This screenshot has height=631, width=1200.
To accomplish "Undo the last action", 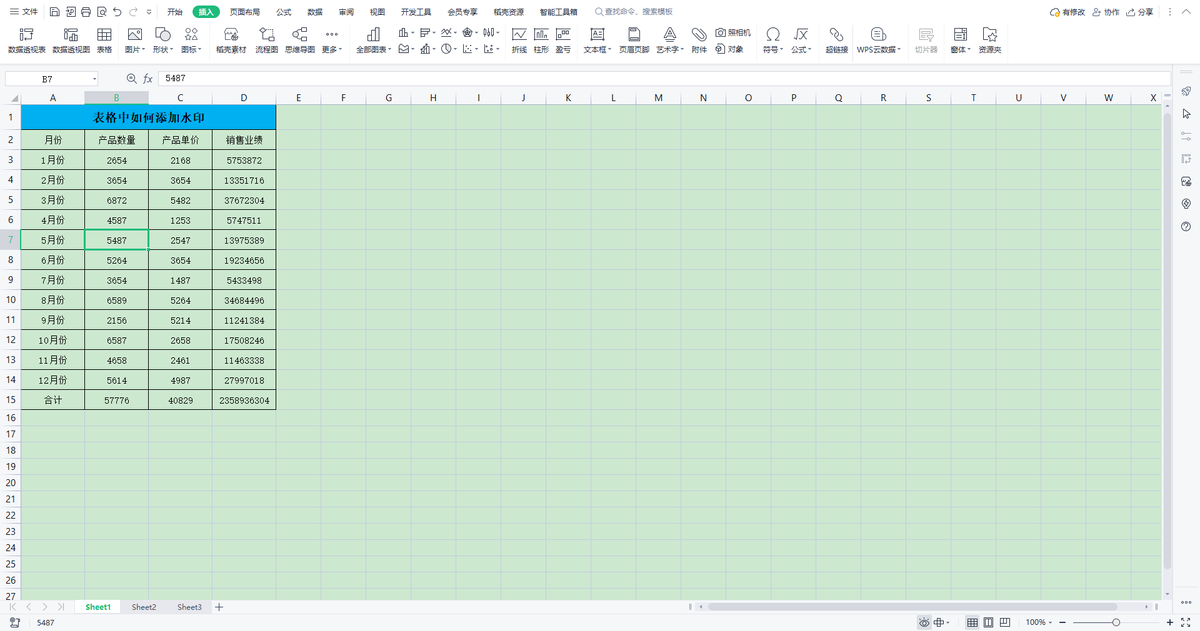I will (x=118, y=12).
